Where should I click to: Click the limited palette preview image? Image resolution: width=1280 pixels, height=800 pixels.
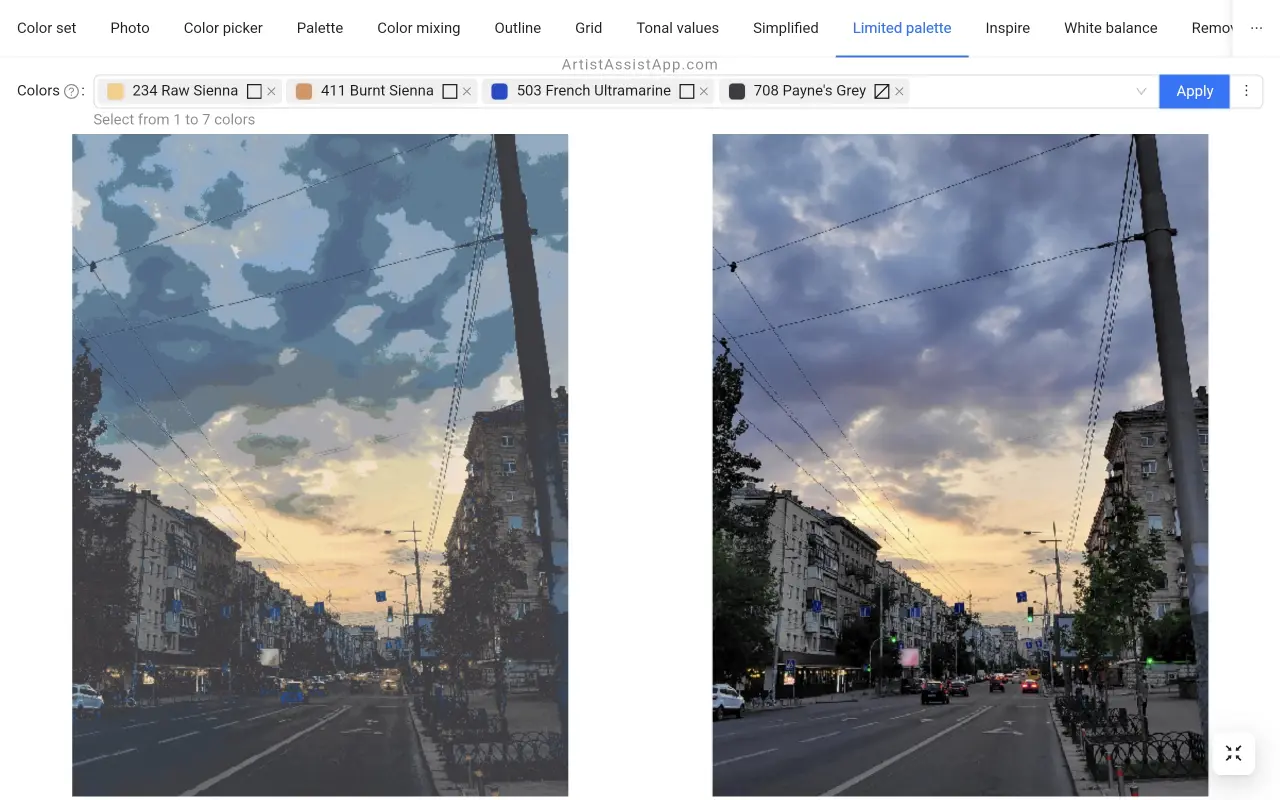pos(320,465)
